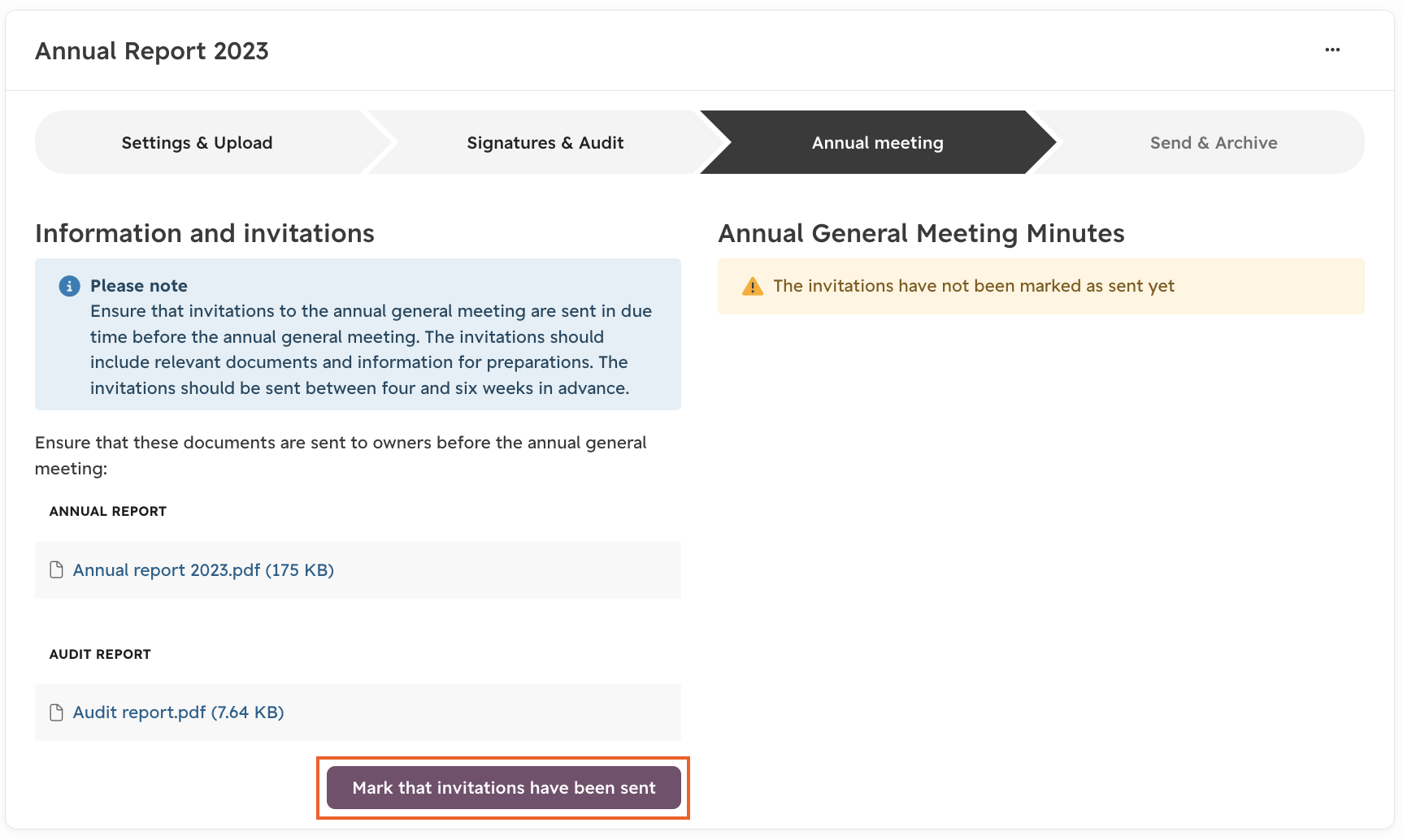This screenshot has width=1403, height=840.
Task: Click the Annual Report 2023 title
Action: [x=152, y=50]
